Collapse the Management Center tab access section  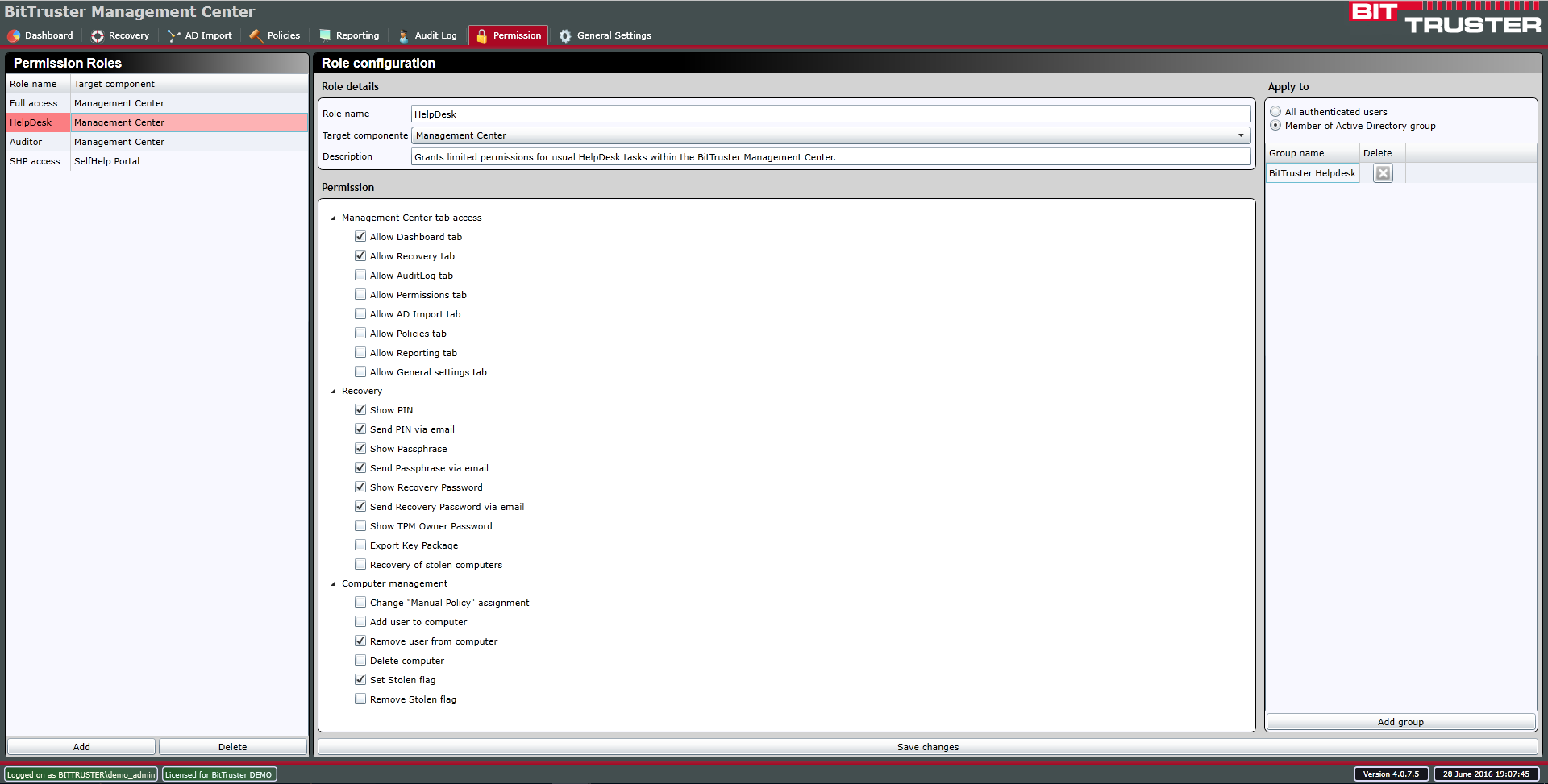tap(333, 218)
